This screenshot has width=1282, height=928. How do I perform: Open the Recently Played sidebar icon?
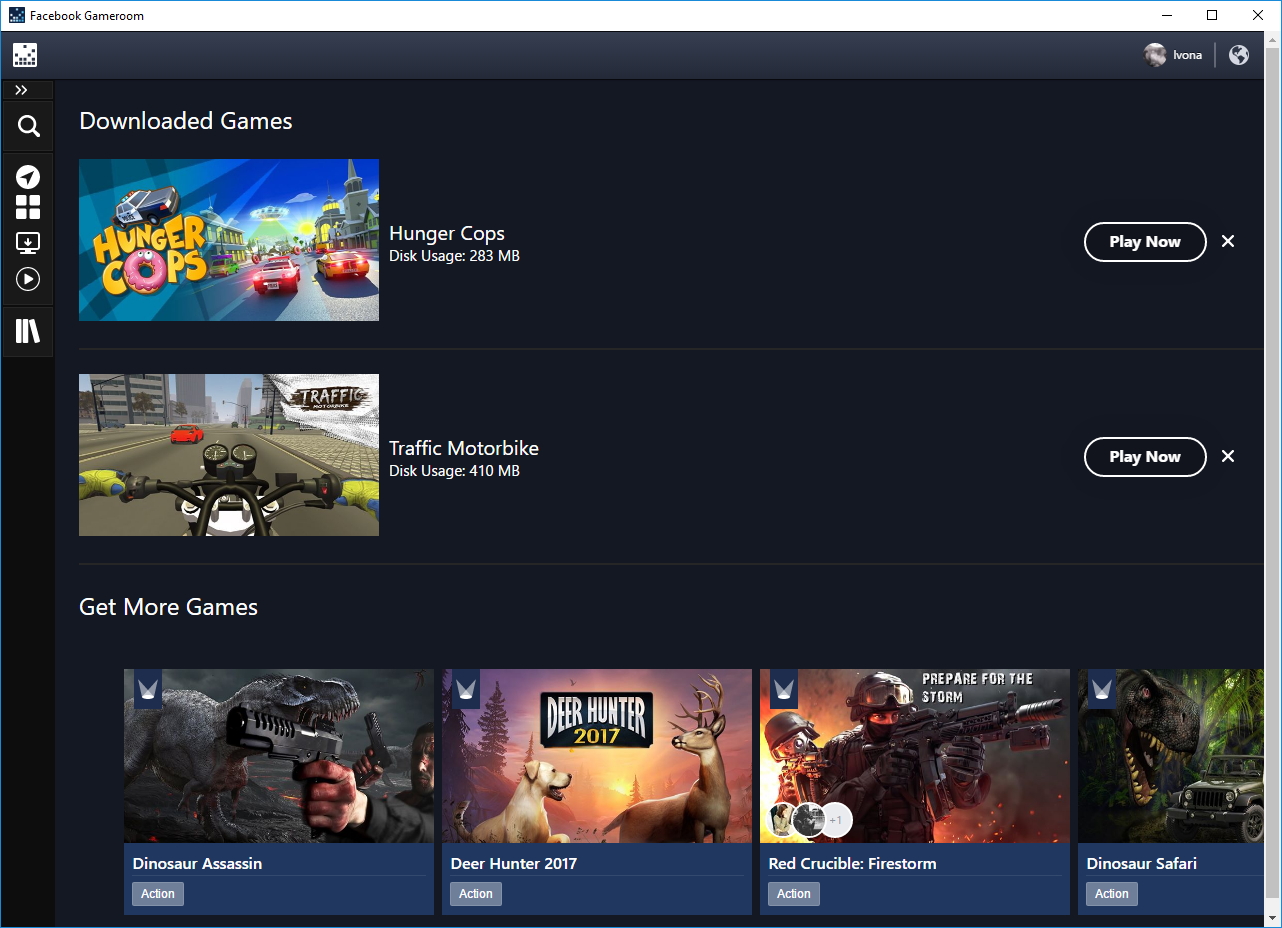pos(27,279)
